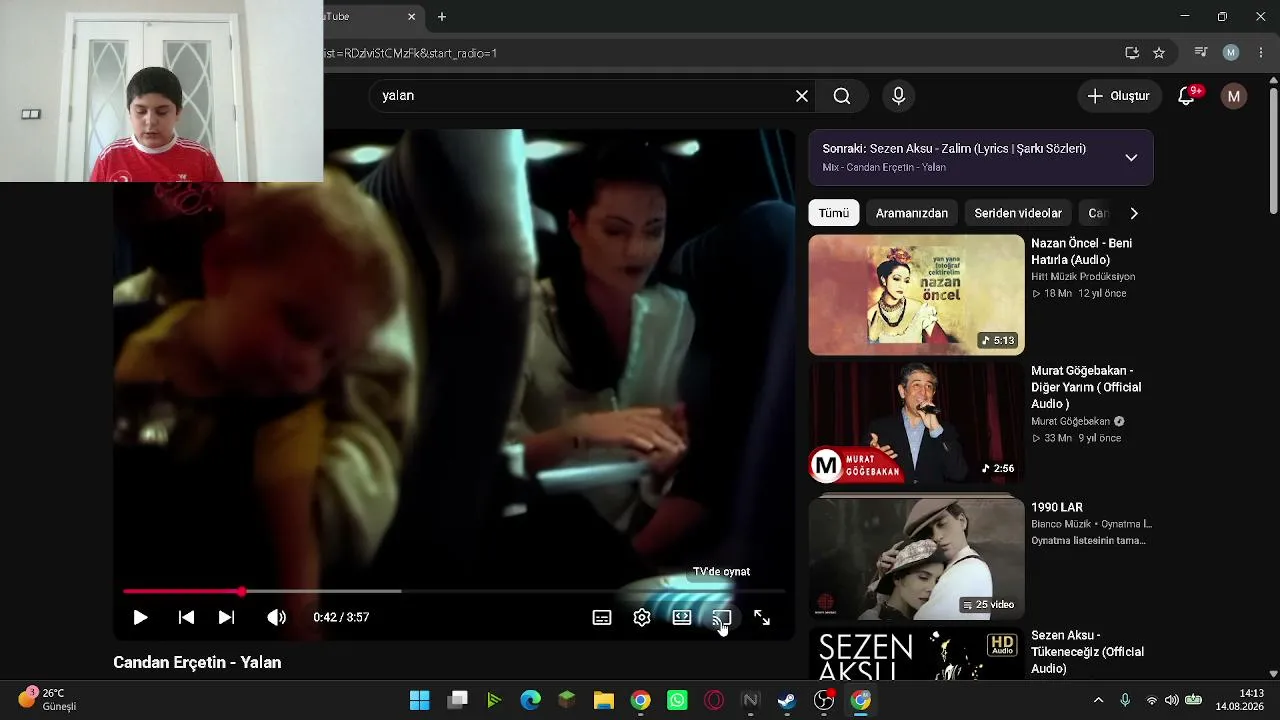Open YouTube notifications bell

pos(1187,96)
